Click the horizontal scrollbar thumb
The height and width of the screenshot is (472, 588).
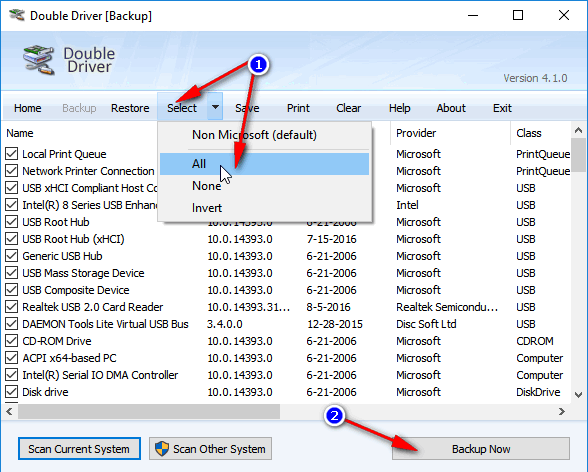point(149,411)
